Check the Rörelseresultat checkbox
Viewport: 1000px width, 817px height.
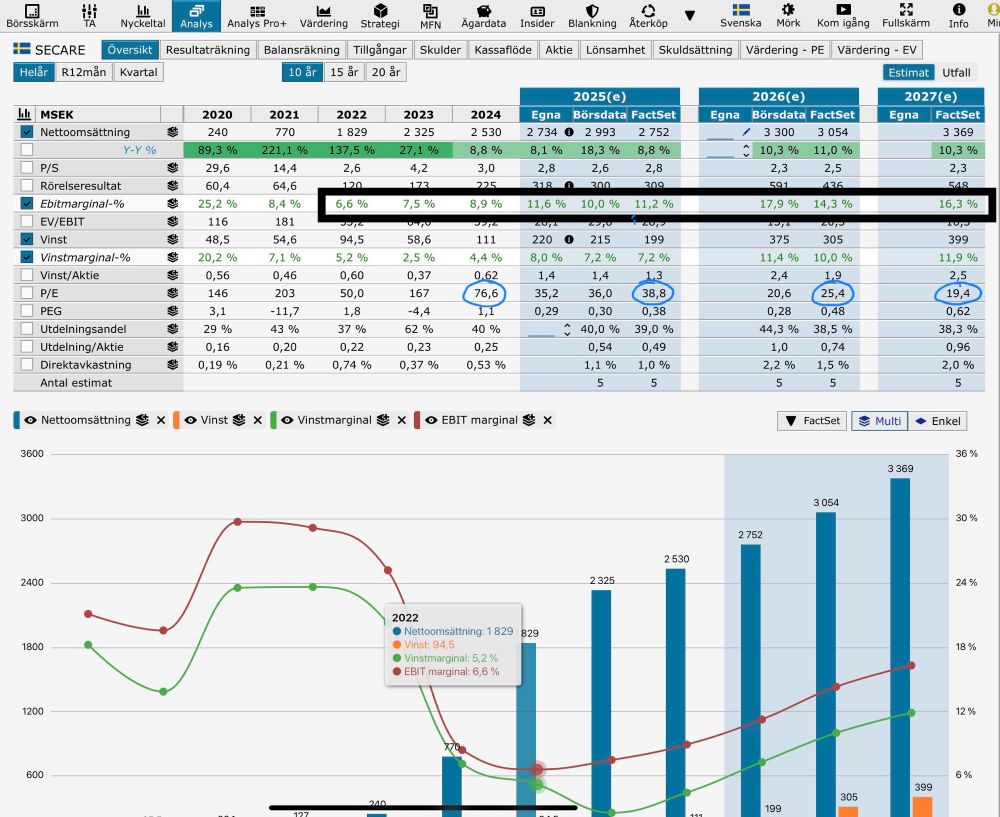click(26, 186)
